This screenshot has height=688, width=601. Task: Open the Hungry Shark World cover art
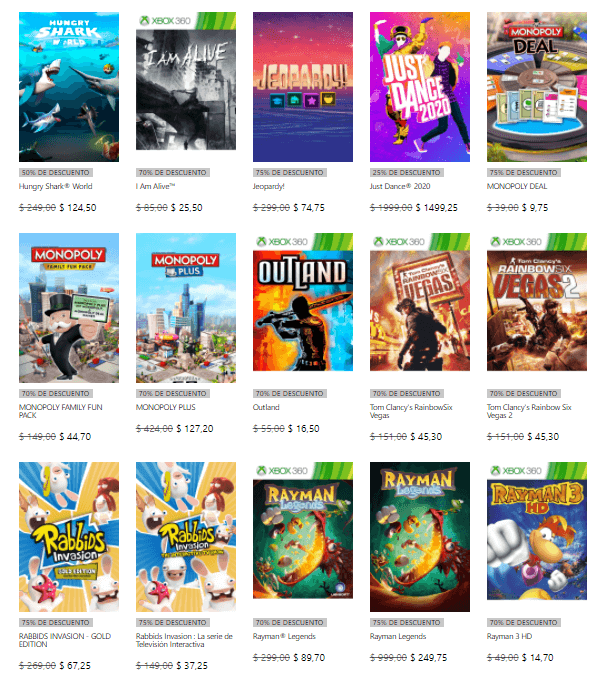(x=69, y=87)
